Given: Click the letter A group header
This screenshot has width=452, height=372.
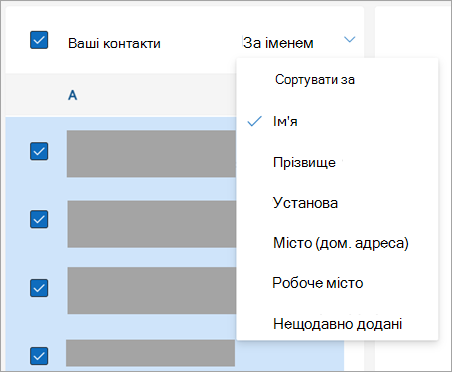Looking at the screenshot, I should click(x=73, y=95).
